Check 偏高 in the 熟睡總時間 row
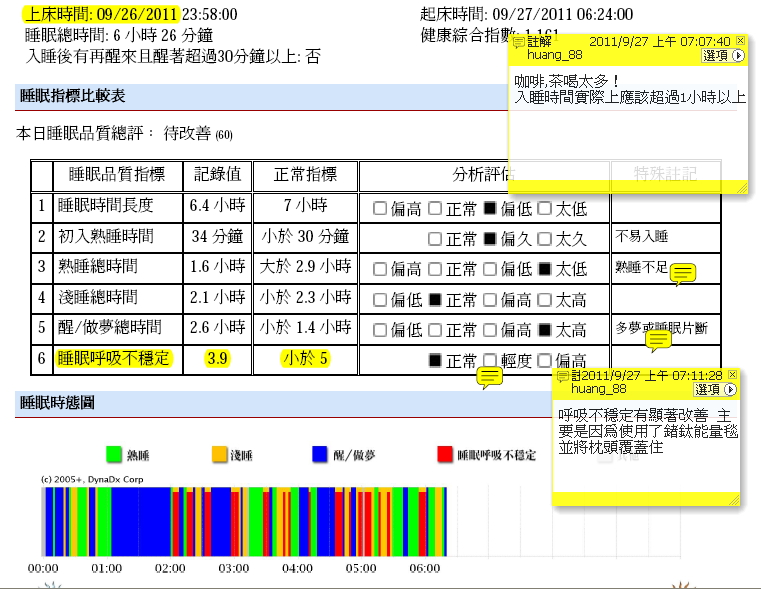 coord(380,269)
